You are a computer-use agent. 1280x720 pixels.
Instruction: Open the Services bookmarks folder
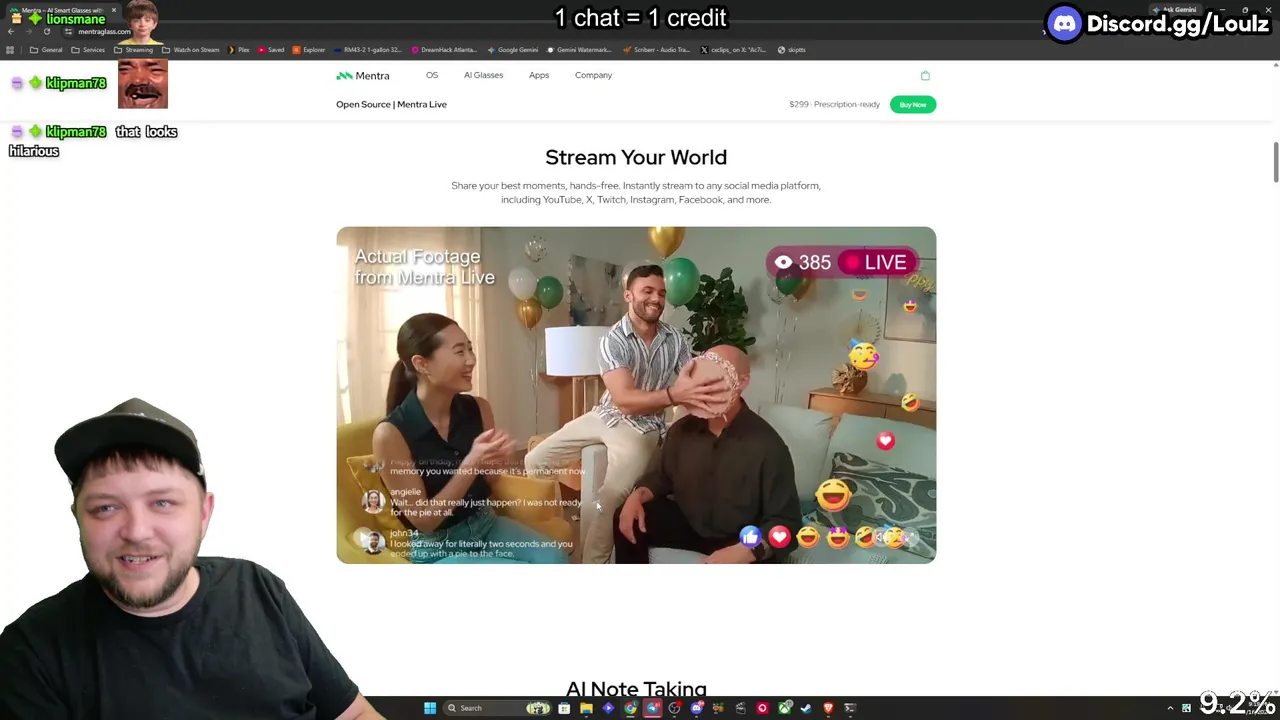tap(88, 50)
